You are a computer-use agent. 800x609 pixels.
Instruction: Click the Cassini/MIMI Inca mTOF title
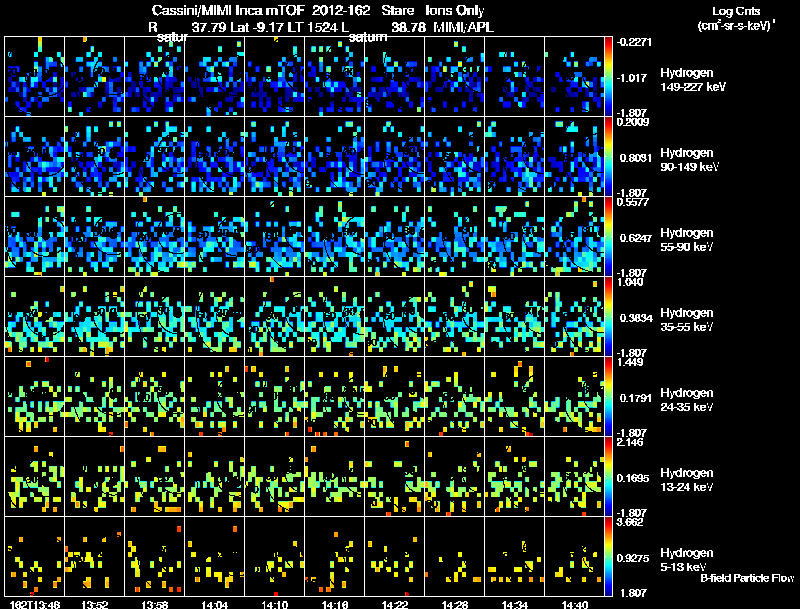point(228,11)
